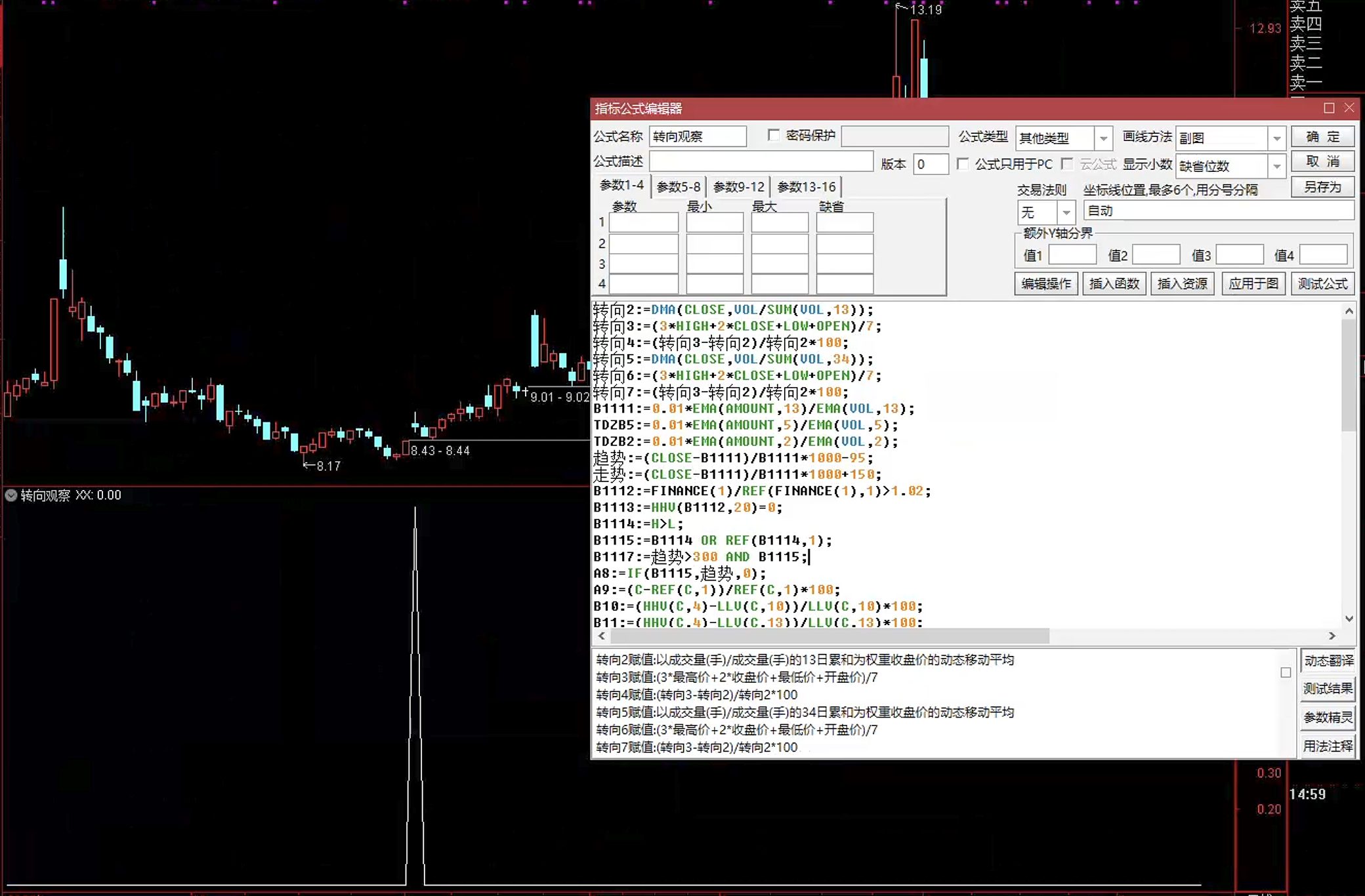The width and height of the screenshot is (1365, 896).
Task: Click right arrow of horizontal scrollbar
Action: point(1332,636)
